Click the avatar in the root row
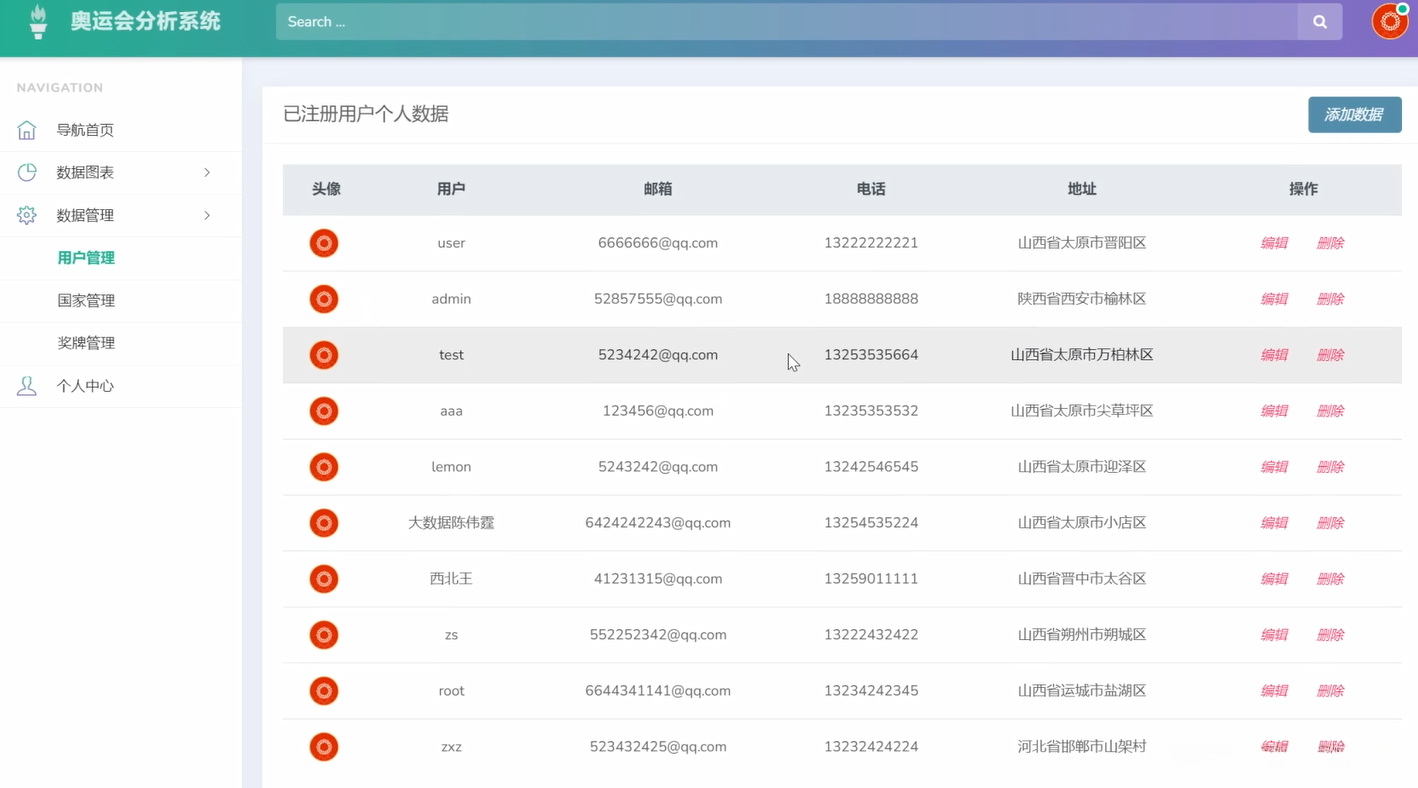The image size is (1418, 788). [x=324, y=691]
